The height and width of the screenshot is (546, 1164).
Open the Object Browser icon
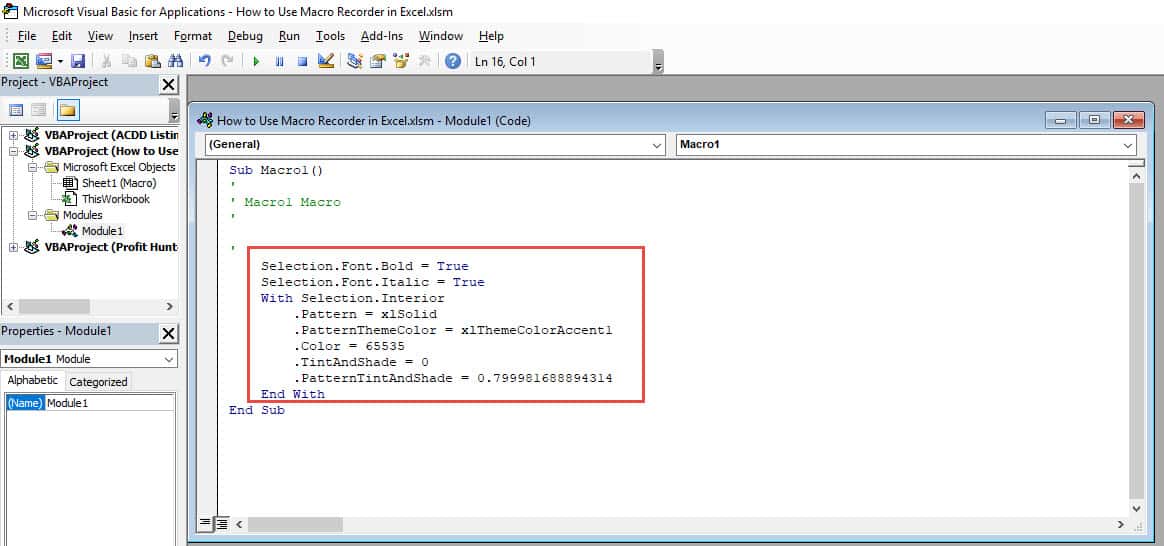[x=402, y=62]
